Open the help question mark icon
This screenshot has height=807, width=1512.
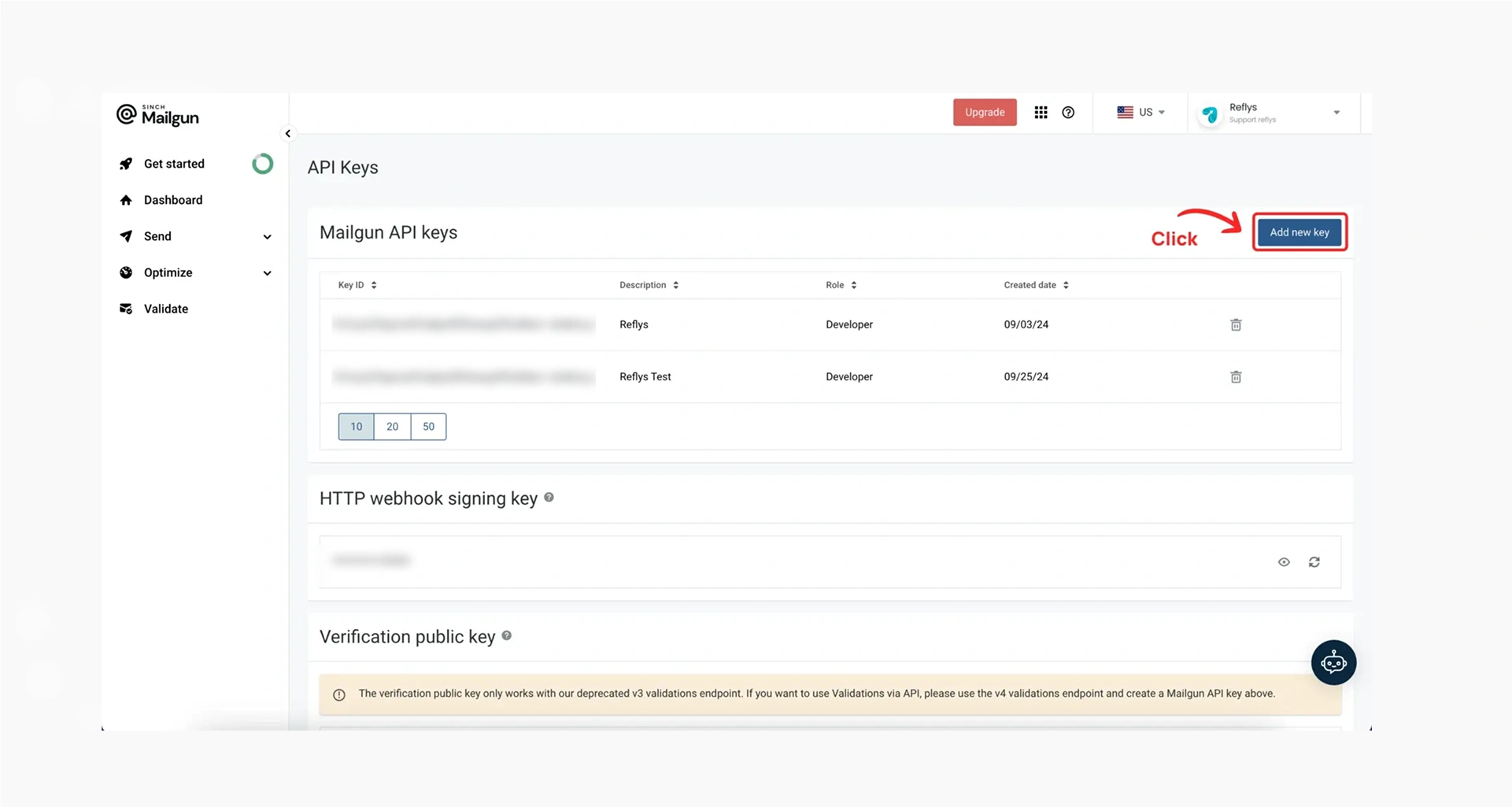1068,113
